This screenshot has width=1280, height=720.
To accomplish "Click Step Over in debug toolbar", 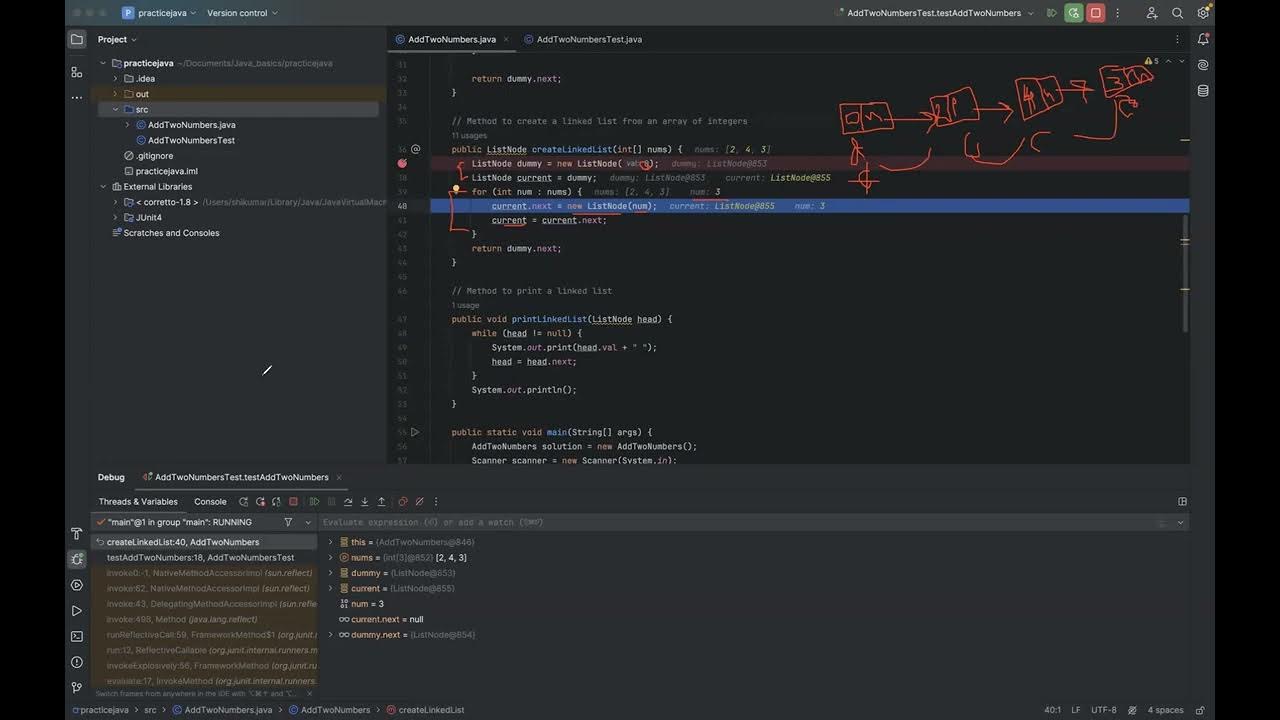I will (x=348, y=502).
